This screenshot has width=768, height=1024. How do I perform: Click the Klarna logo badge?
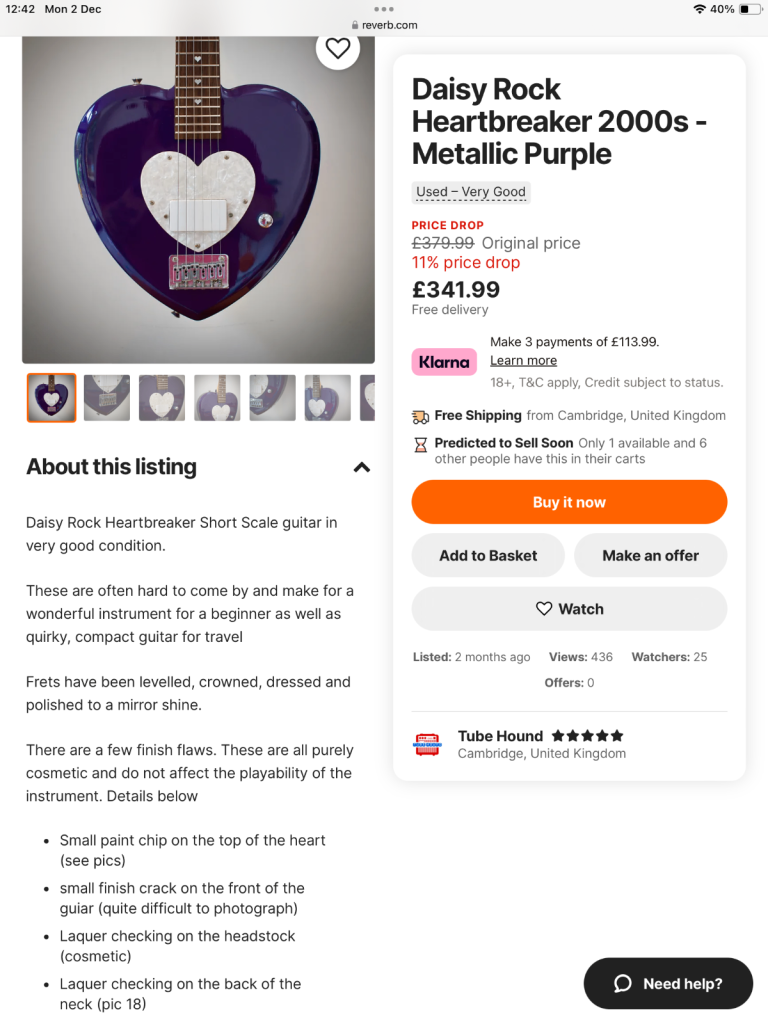(x=444, y=362)
